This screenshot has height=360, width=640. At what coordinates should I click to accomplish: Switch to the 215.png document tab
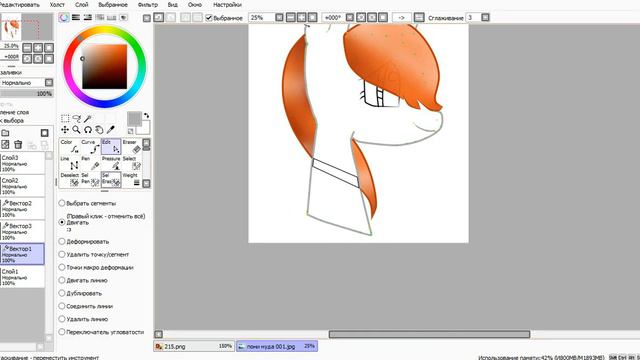tap(194, 346)
